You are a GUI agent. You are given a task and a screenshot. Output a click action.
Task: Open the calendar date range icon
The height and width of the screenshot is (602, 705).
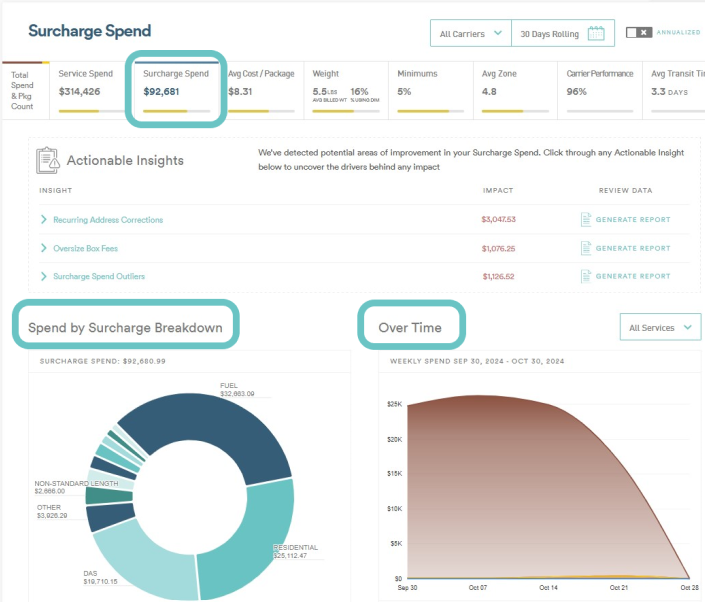point(596,33)
